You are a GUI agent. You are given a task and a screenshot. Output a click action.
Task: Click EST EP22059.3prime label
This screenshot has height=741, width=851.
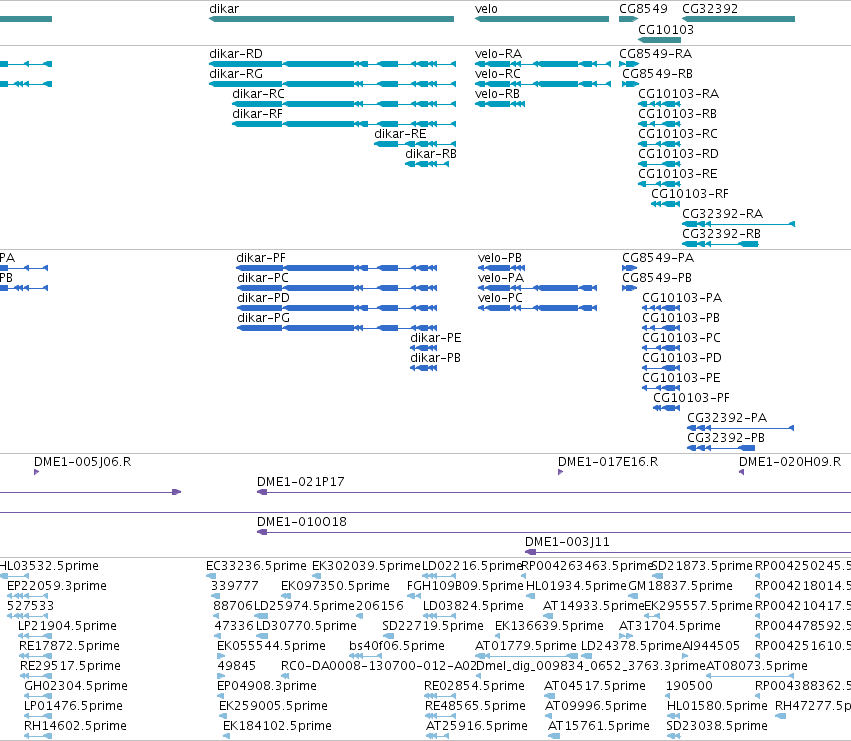coord(57,586)
